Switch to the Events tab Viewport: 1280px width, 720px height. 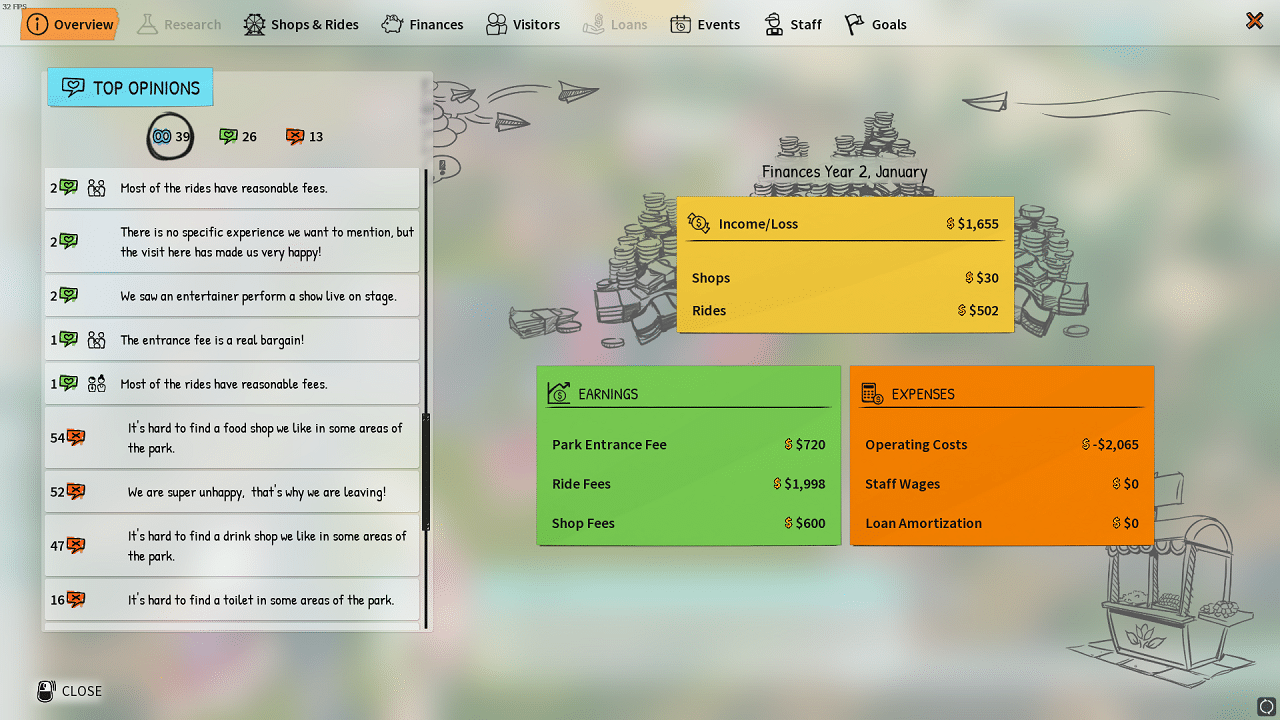tap(705, 24)
